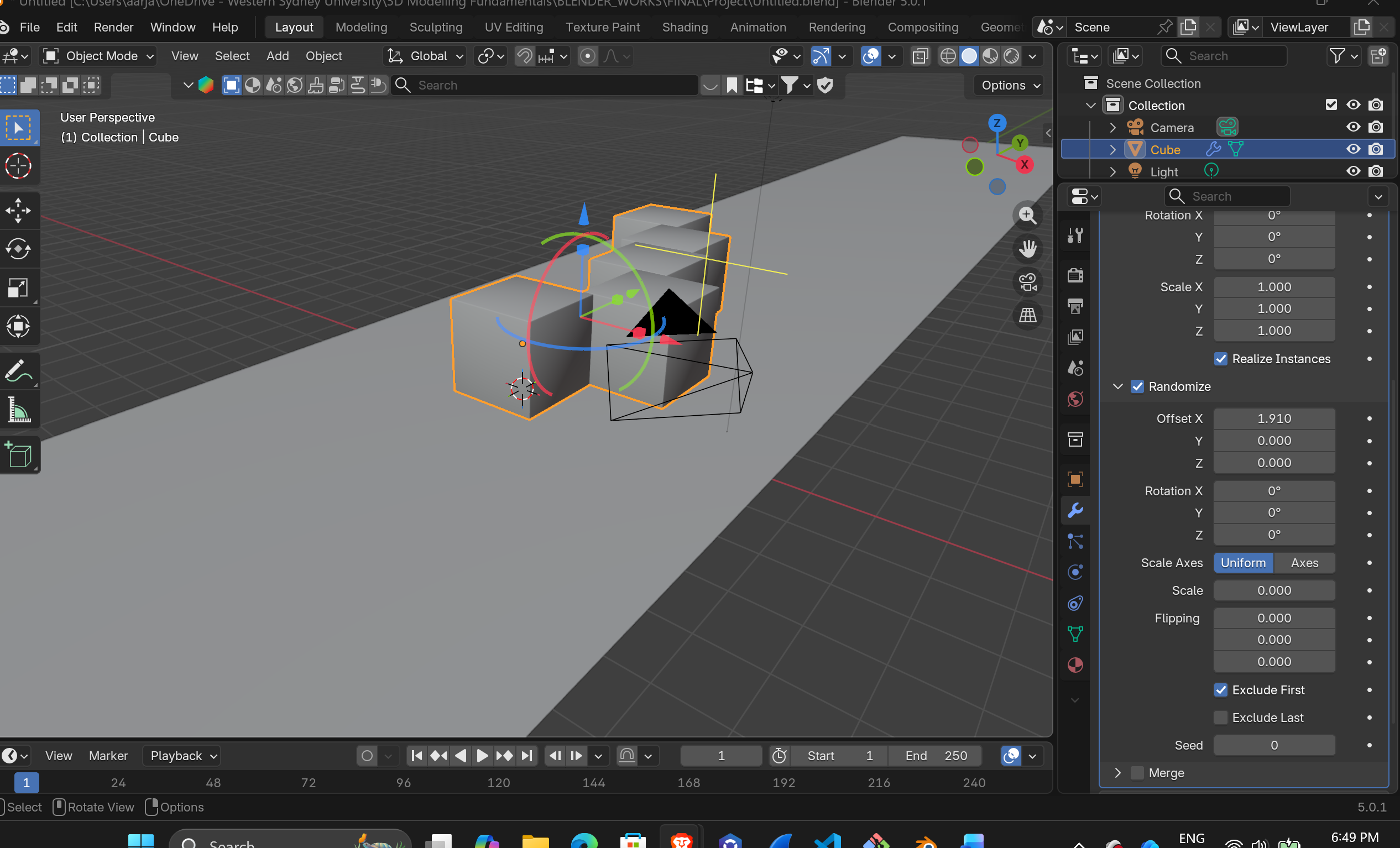The width and height of the screenshot is (1400, 848).
Task: Activate the Scale tool
Action: tap(19, 287)
